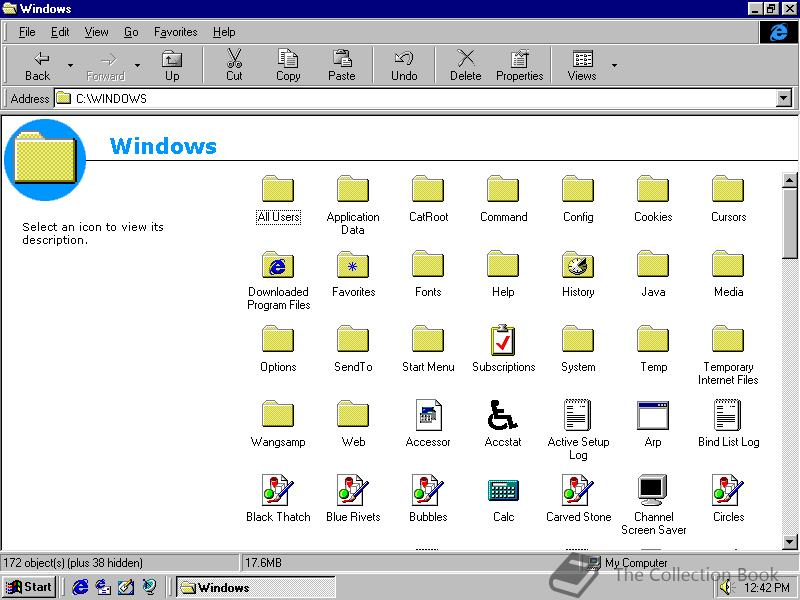Select the All Users folder
The width and height of the screenshot is (800, 600).
[278, 199]
